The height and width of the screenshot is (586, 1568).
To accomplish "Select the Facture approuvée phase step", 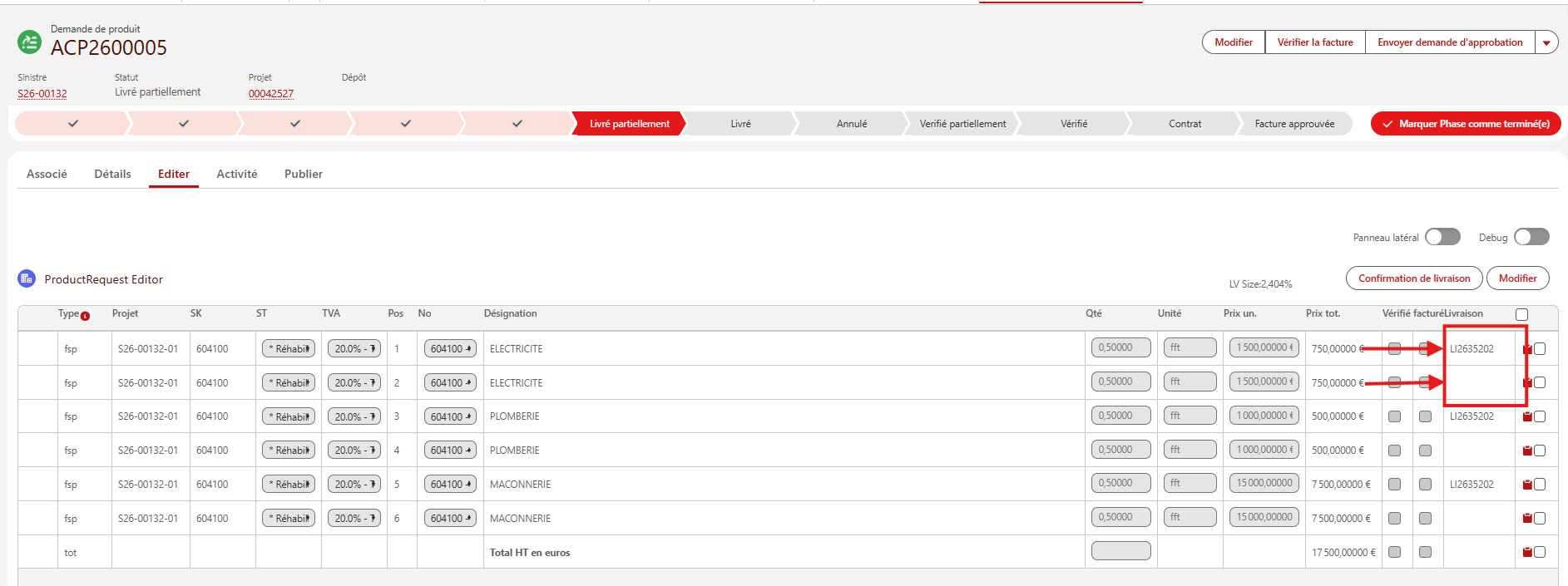I will pyautogui.click(x=1294, y=124).
